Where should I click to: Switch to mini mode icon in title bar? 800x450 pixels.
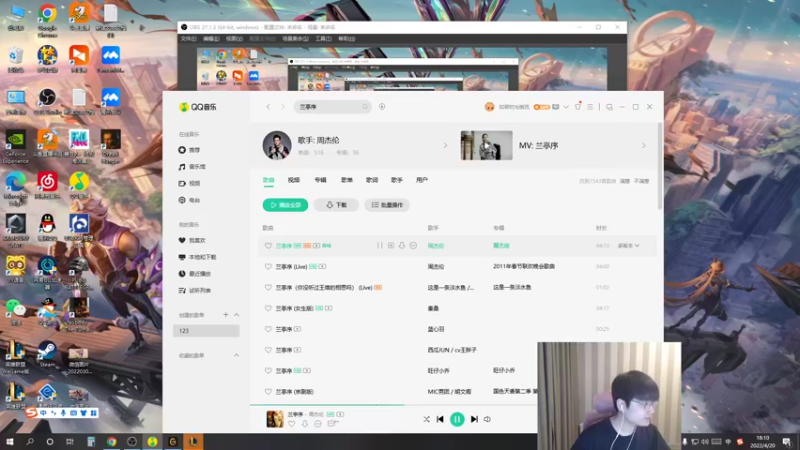(609, 107)
